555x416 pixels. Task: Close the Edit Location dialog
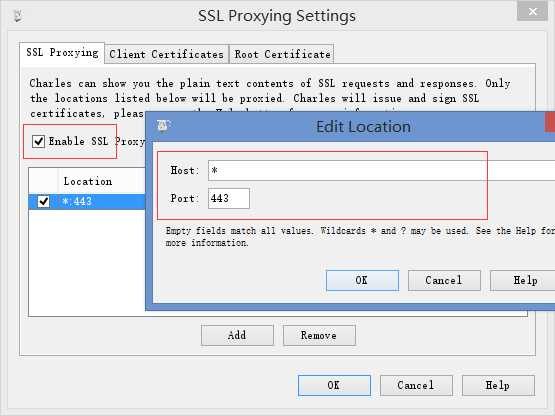point(550,122)
